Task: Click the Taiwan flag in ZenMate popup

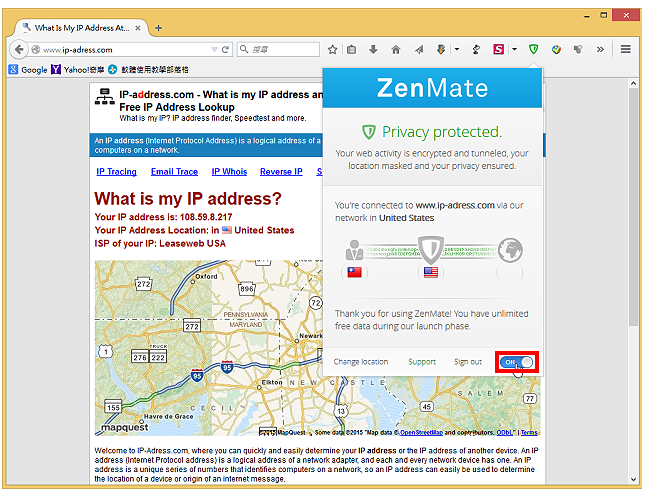Action: pyautogui.click(x=355, y=273)
